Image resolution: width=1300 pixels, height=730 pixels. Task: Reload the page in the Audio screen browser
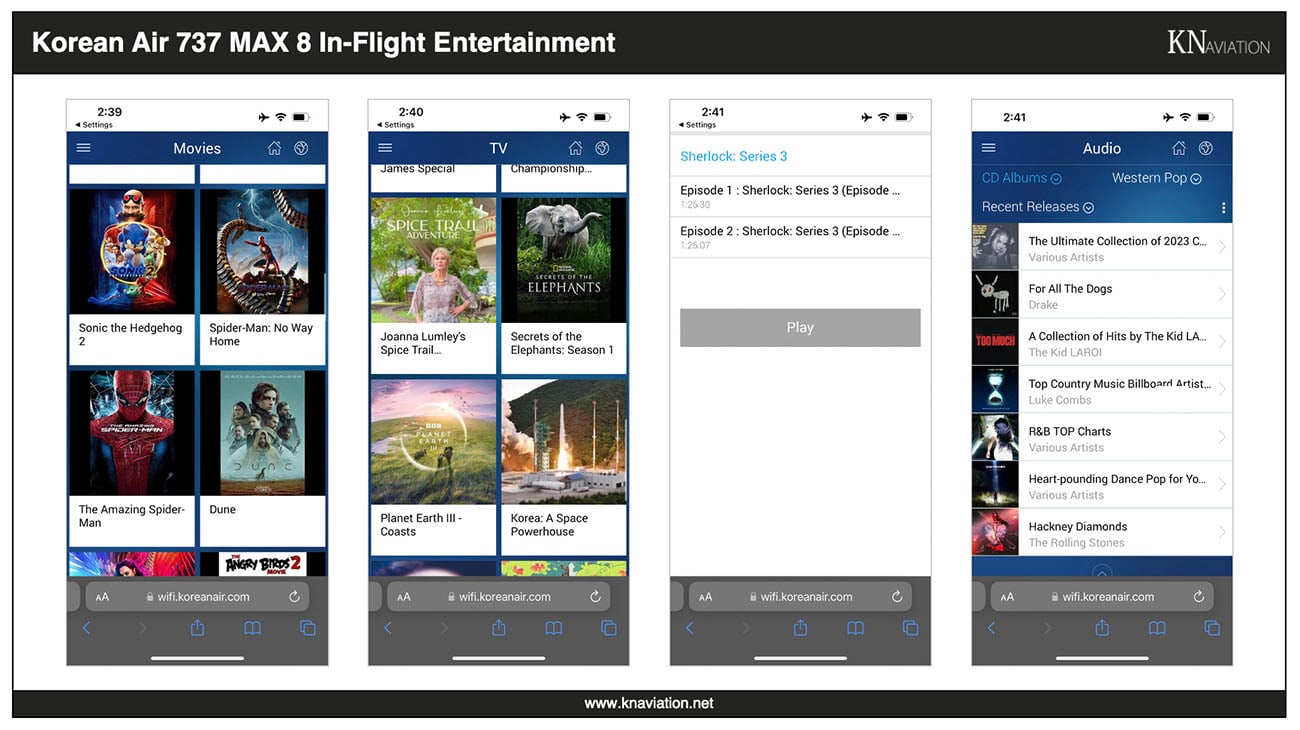pos(1198,597)
